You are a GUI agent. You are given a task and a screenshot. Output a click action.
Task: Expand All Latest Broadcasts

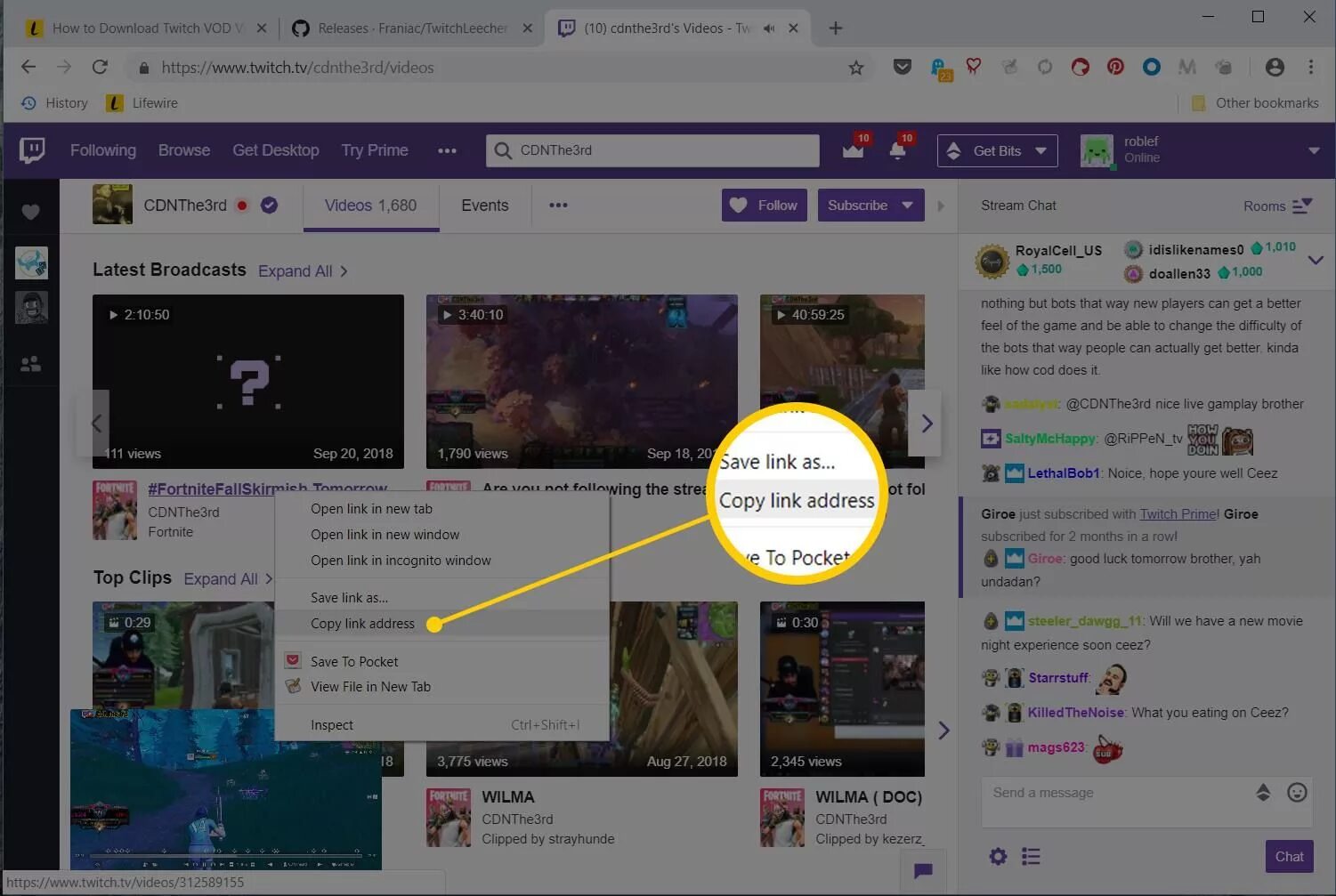click(x=303, y=271)
